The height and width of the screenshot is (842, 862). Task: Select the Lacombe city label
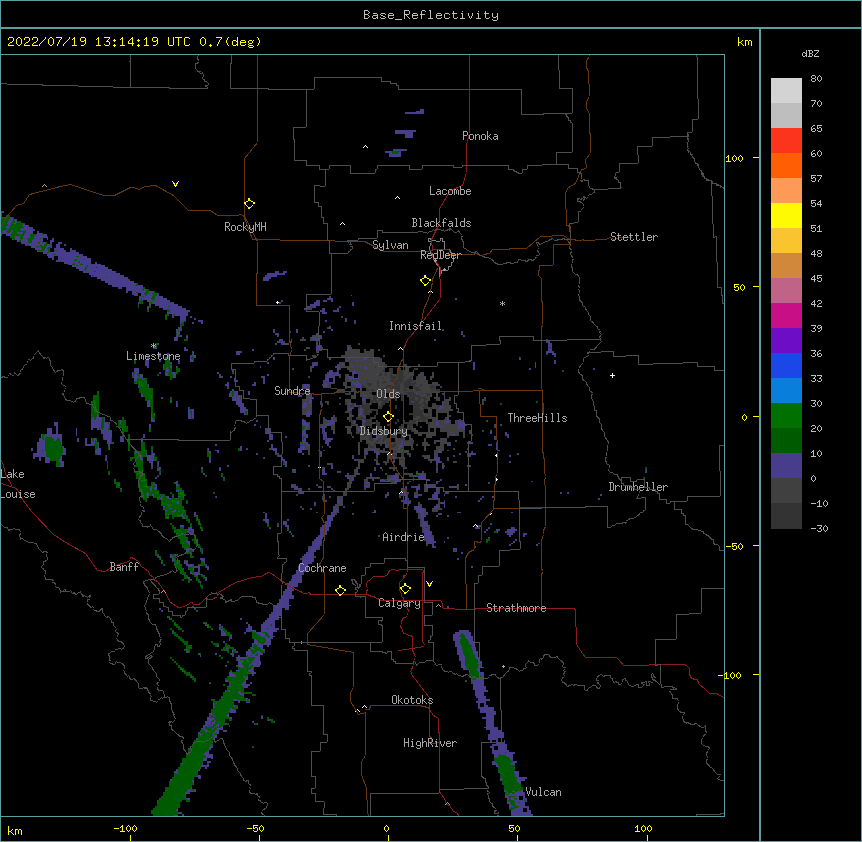pyautogui.click(x=450, y=191)
